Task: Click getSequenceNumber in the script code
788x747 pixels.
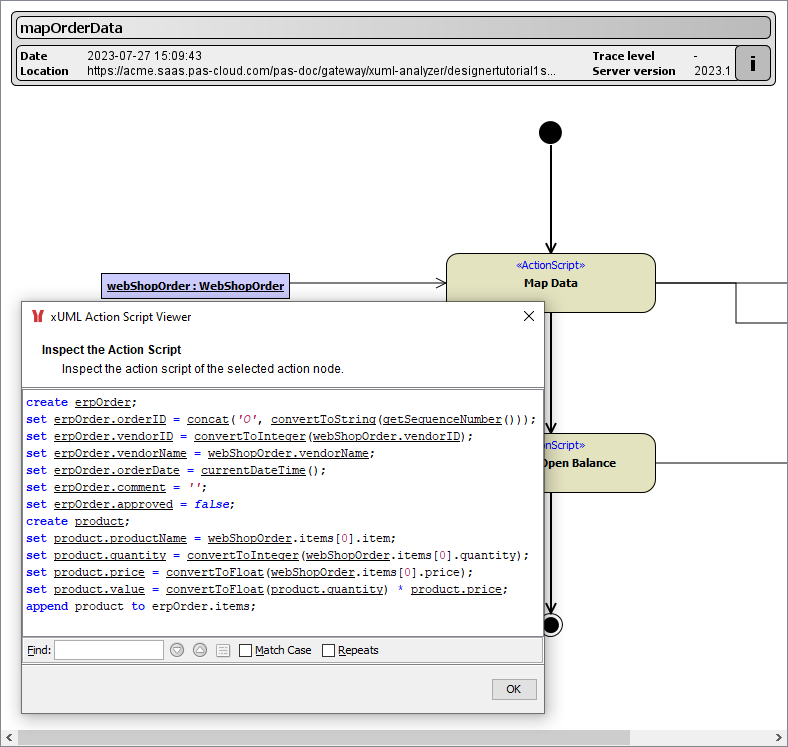Action: [442, 420]
